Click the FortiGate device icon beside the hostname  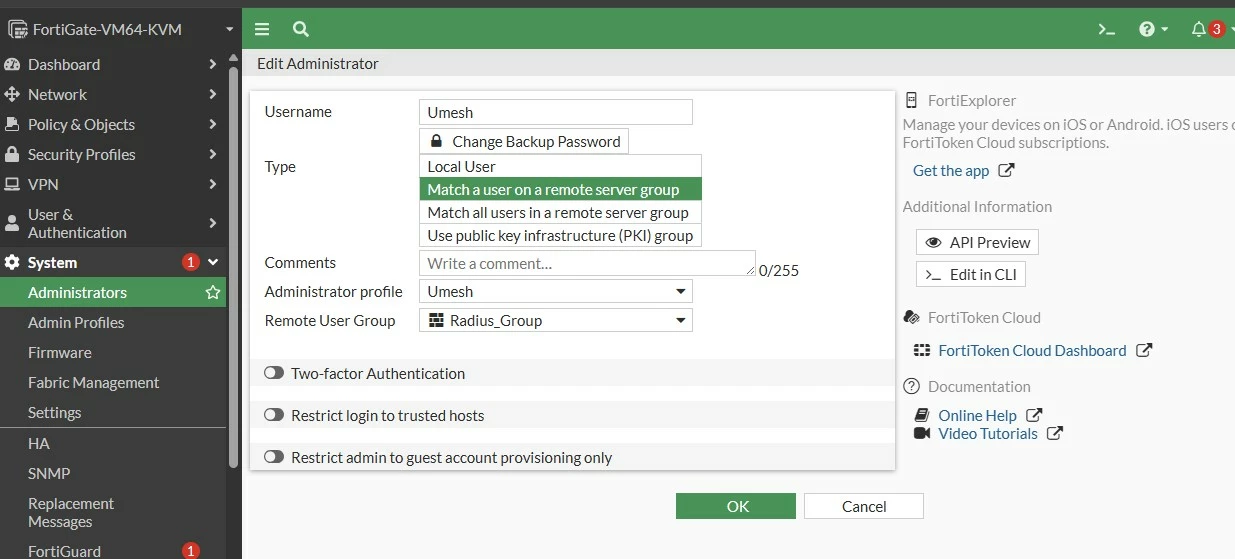[x=17, y=29]
